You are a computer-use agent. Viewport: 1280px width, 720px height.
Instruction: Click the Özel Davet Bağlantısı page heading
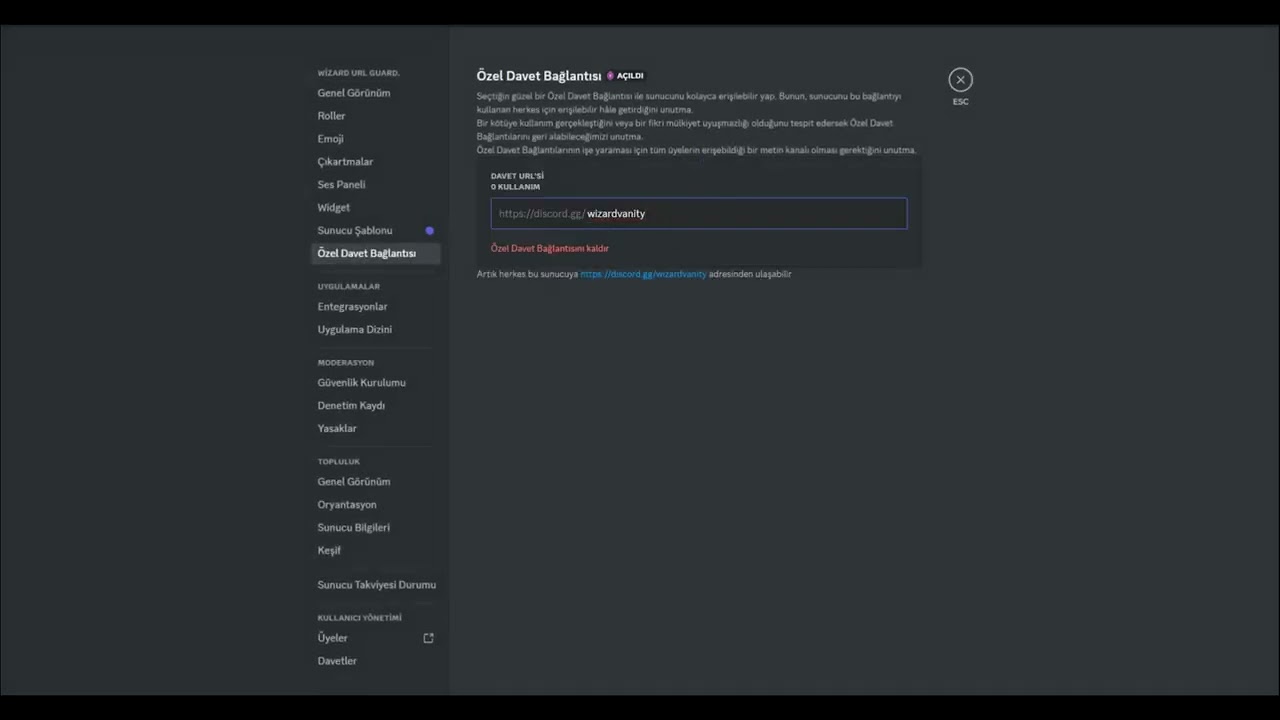(x=539, y=76)
